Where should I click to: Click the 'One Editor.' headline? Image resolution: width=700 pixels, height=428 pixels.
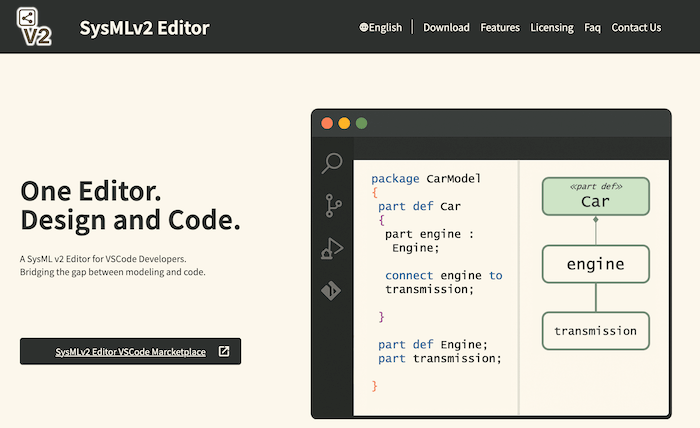coord(91,191)
